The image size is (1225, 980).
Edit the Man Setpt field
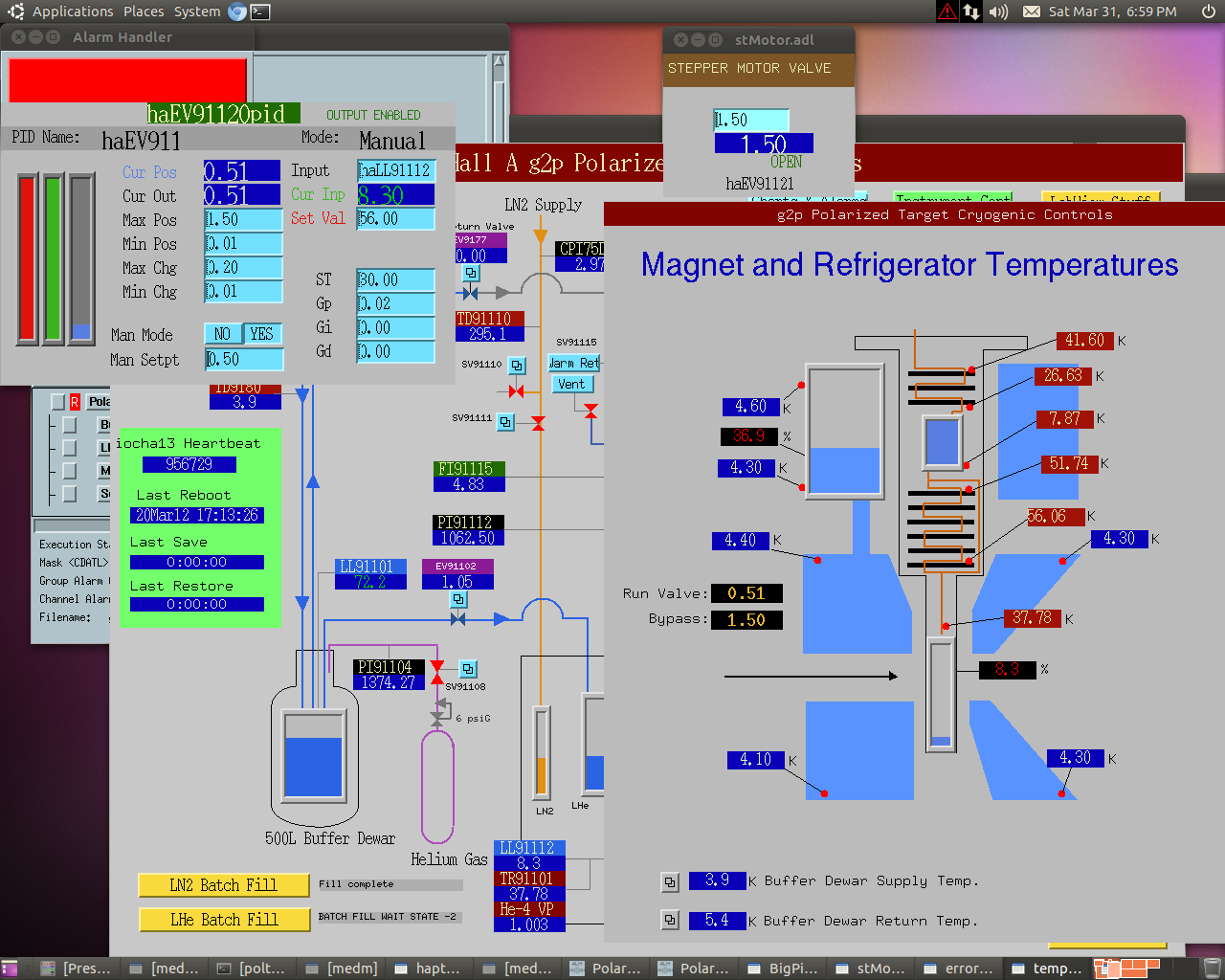[x=244, y=359]
